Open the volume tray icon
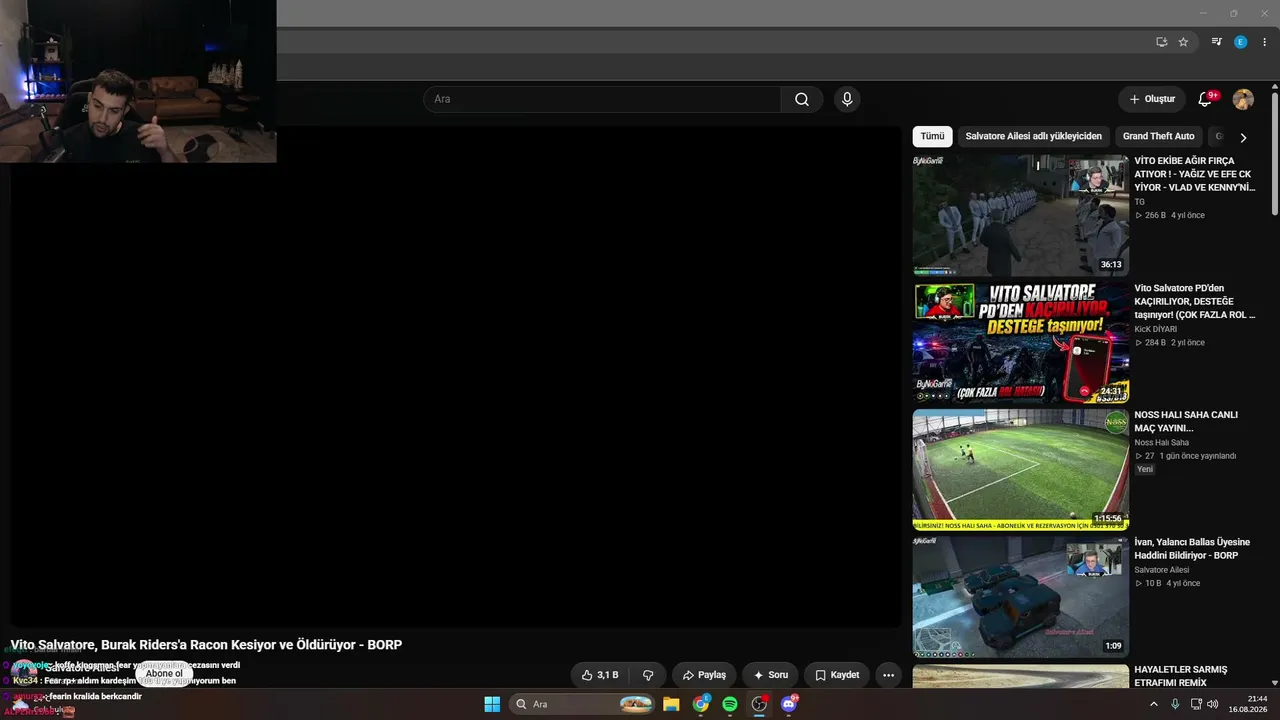The height and width of the screenshot is (720, 1280). (1215, 704)
